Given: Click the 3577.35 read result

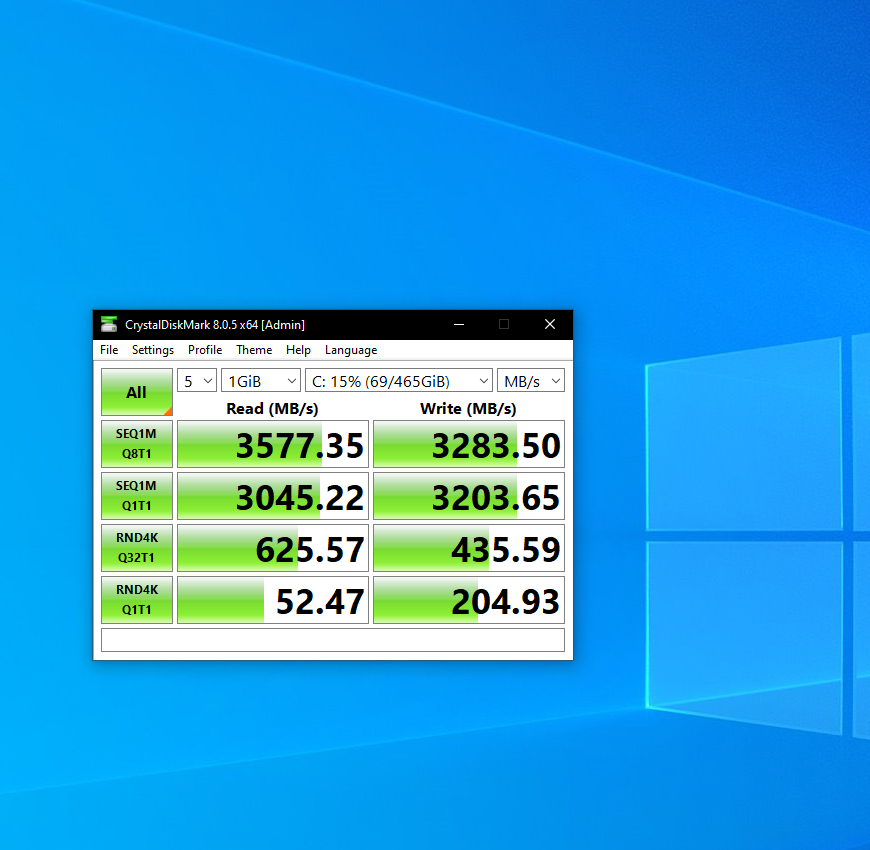Looking at the screenshot, I should 273,444.
